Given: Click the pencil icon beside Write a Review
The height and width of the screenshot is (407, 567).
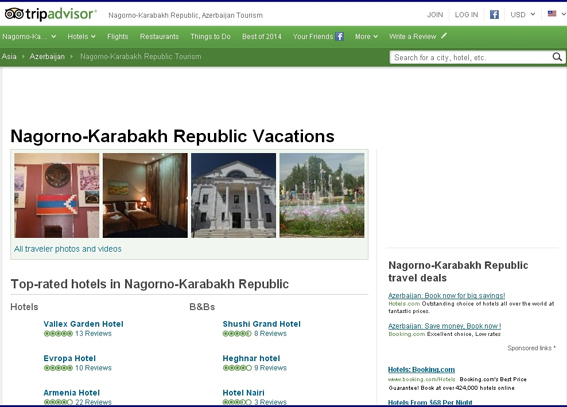Looking at the screenshot, I should click(444, 36).
